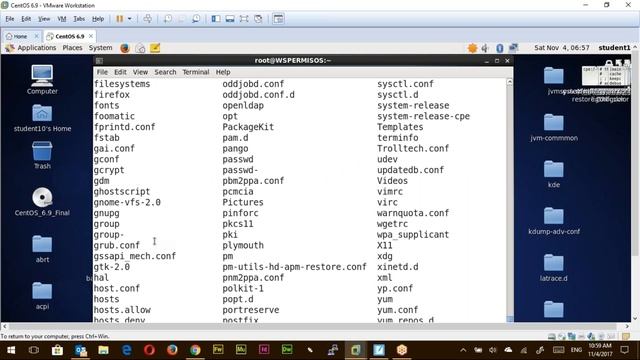Image resolution: width=640 pixels, height=360 pixels.
Task: Open terminal View menu
Action: 140,72
